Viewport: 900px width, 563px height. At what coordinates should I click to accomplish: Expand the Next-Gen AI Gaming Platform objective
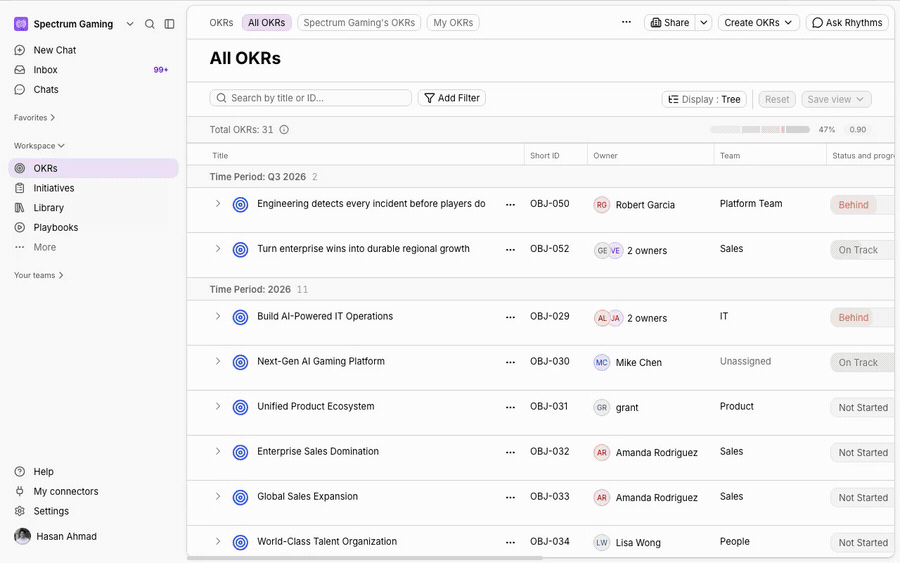coord(218,361)
